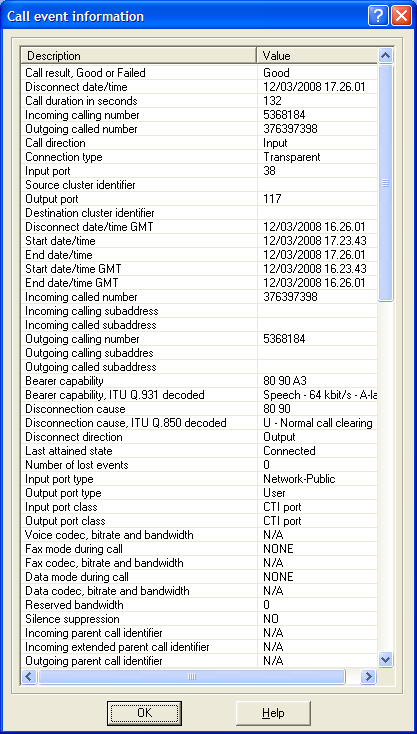The image size is (417, 734).
Task: Open Help for this dialog
Action: pyautogui.click(x=273, y=712)
